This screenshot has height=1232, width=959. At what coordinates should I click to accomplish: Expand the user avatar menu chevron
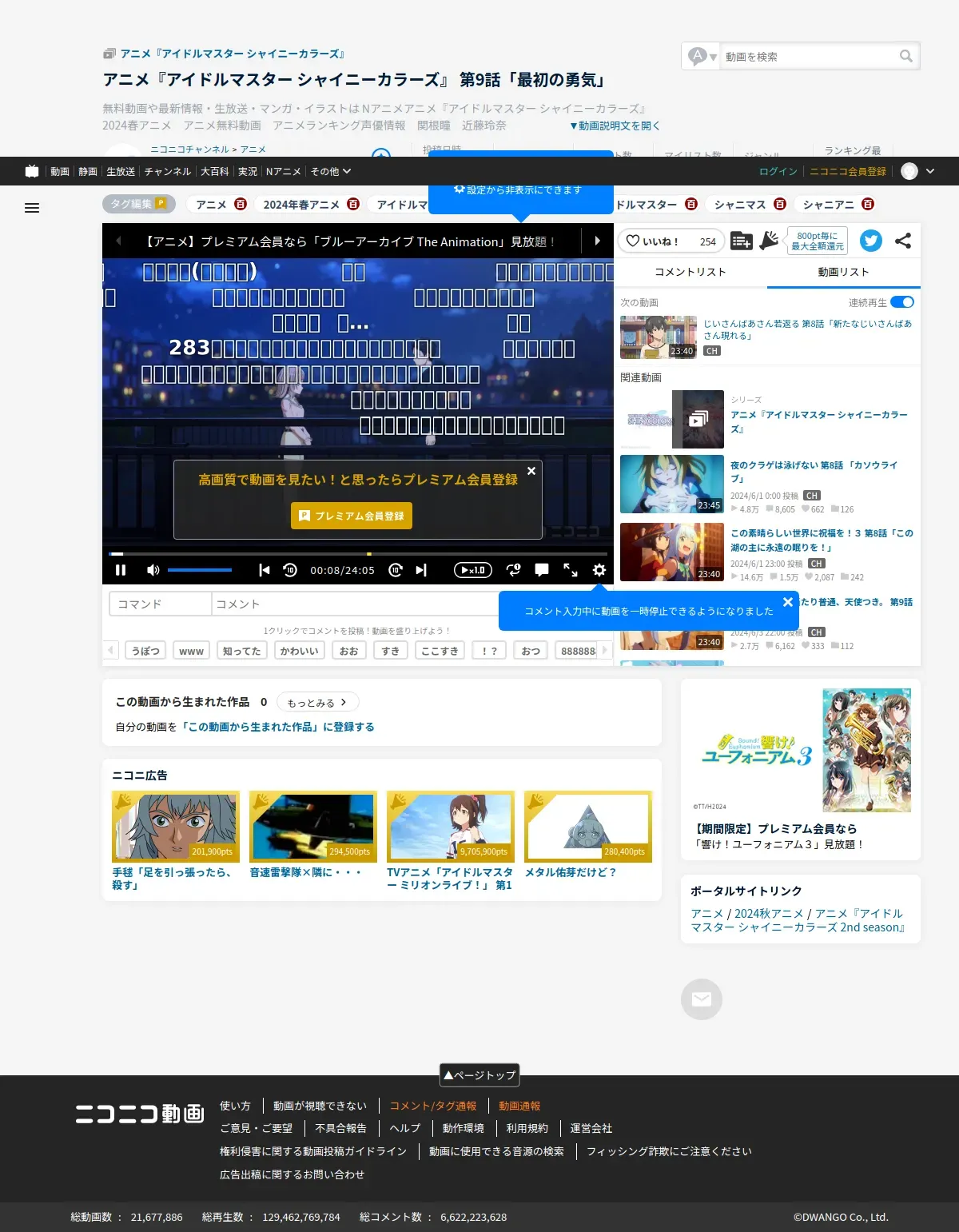[x=930, y=171]
